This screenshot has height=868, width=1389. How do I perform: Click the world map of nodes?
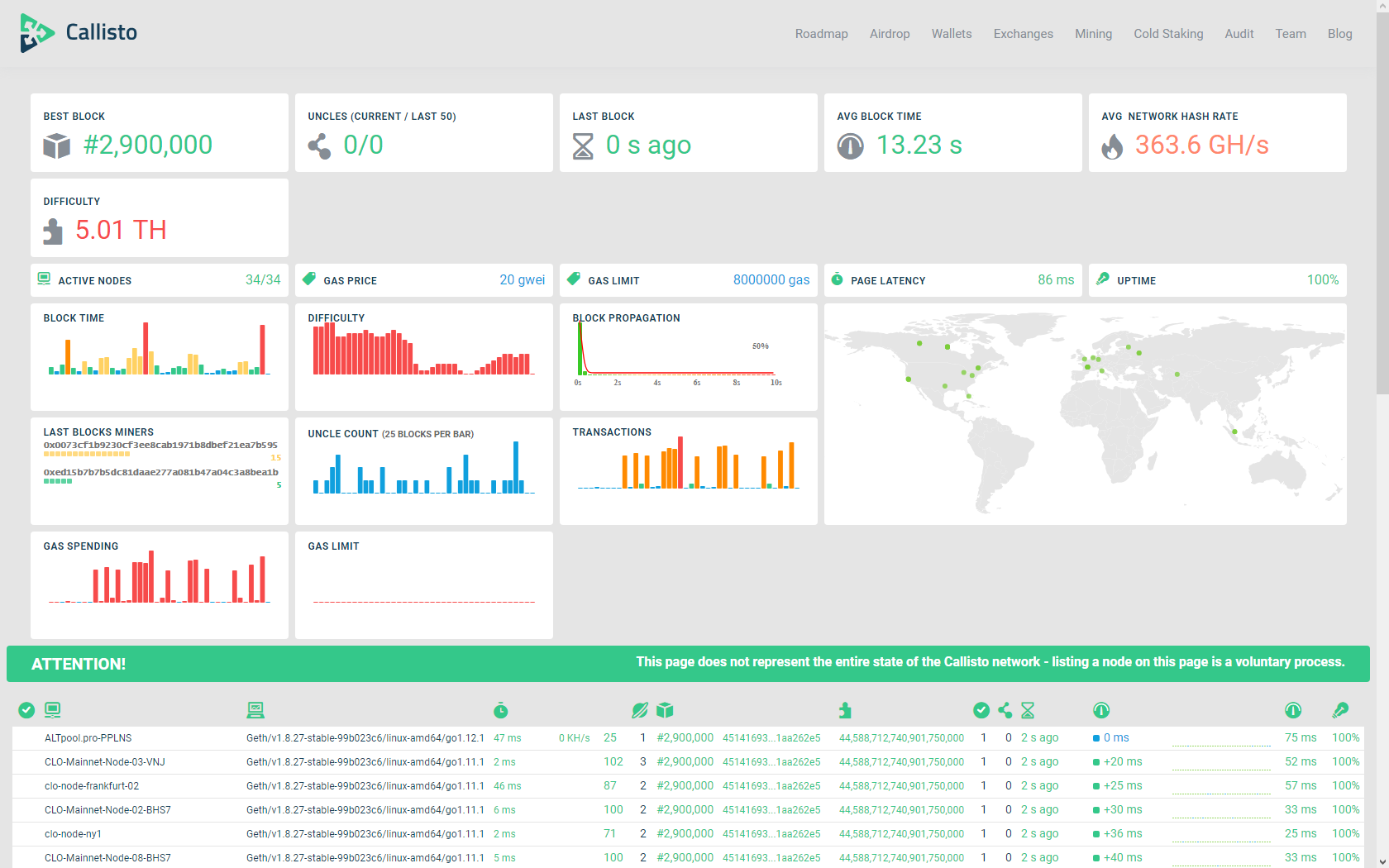(1085, 414)
